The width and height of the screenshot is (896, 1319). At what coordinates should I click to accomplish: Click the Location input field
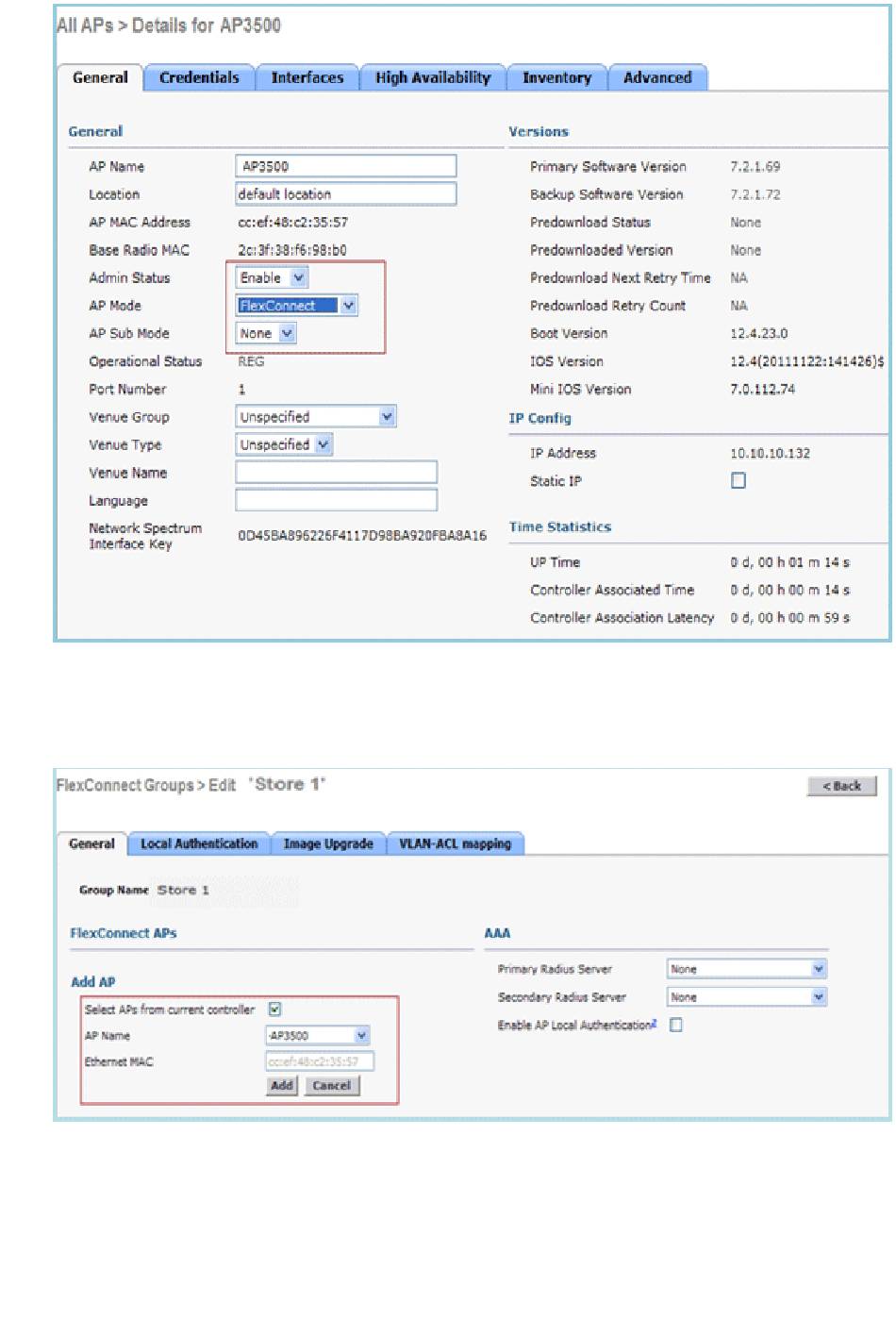pos(345,194)
